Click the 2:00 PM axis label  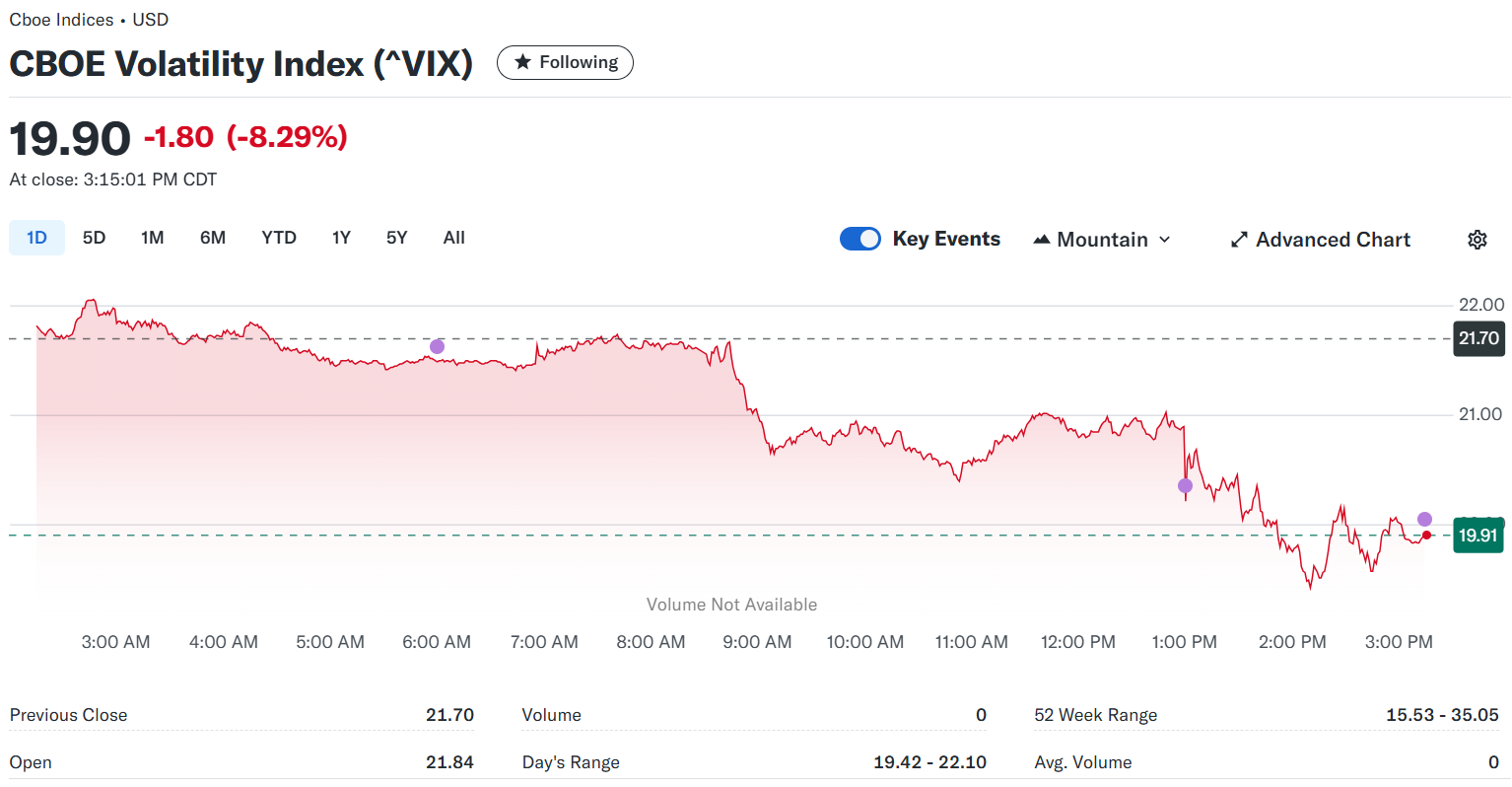click(1292, 642)
